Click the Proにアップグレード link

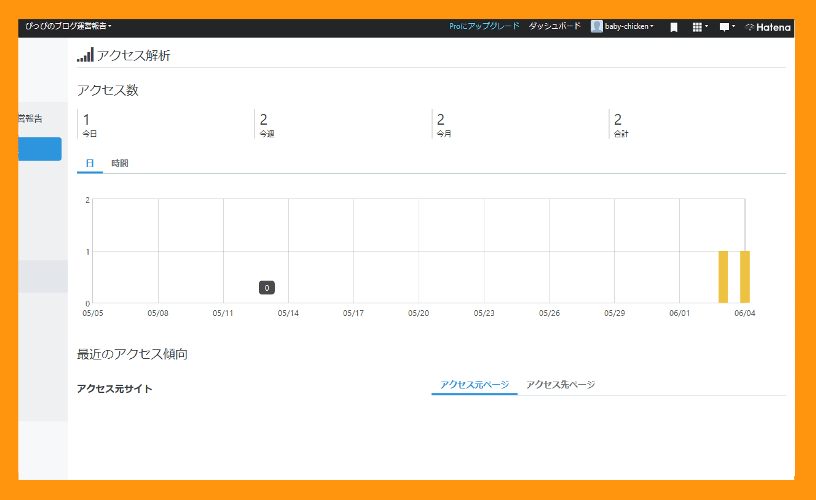pos(484,26)
